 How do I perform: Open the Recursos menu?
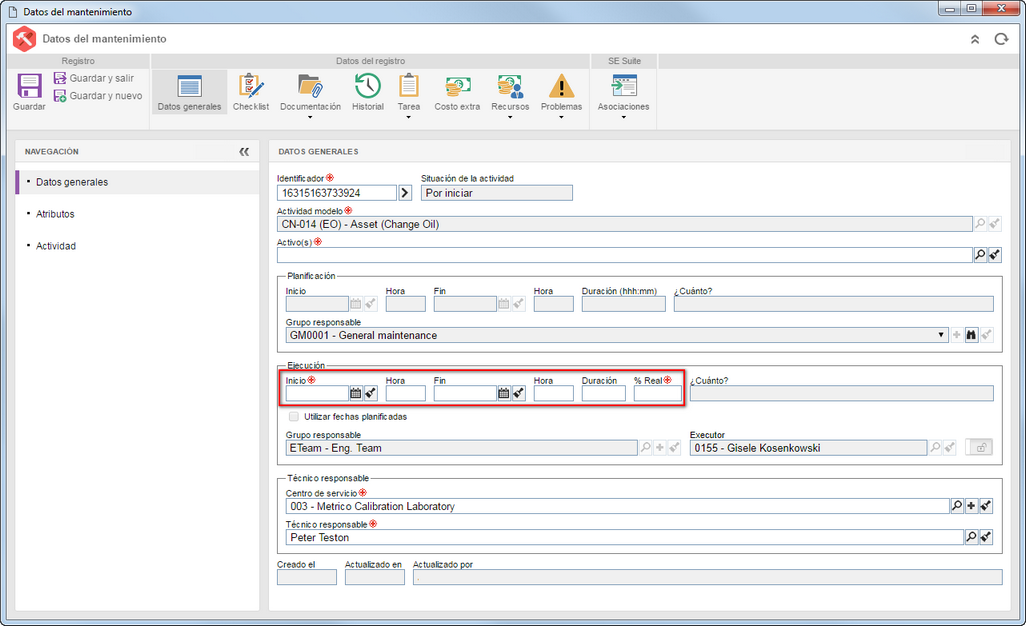(510, 95)
